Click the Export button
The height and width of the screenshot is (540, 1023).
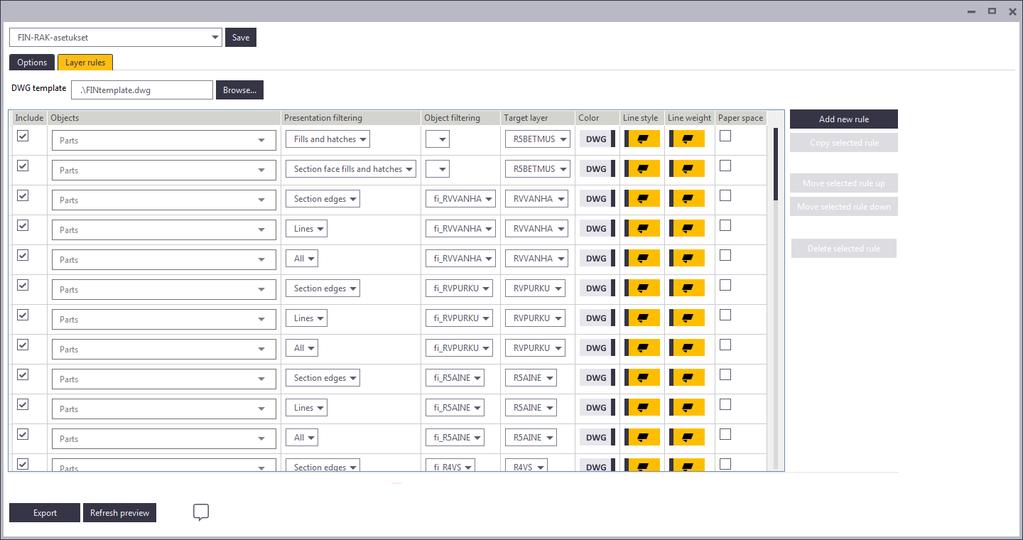(44, 513)
